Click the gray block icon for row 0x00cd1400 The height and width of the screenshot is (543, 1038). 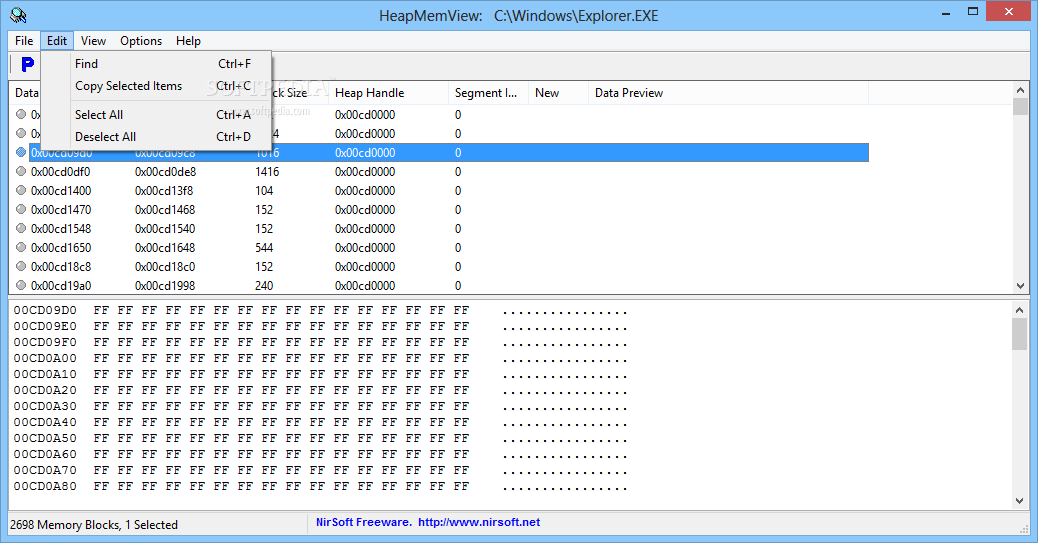21,190
